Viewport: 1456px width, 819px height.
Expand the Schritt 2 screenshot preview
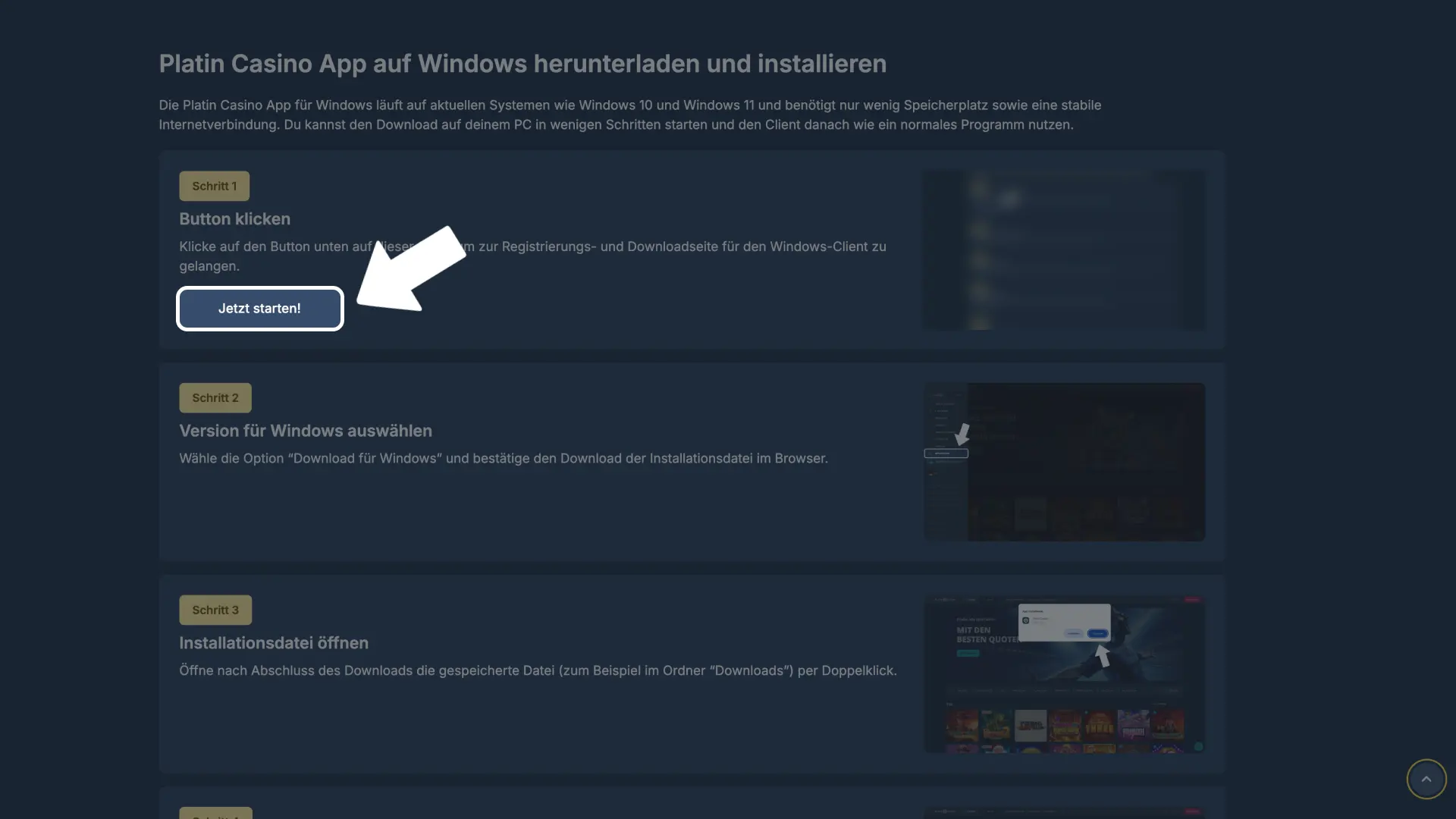pyautogui.click(x=1063, y=462)
